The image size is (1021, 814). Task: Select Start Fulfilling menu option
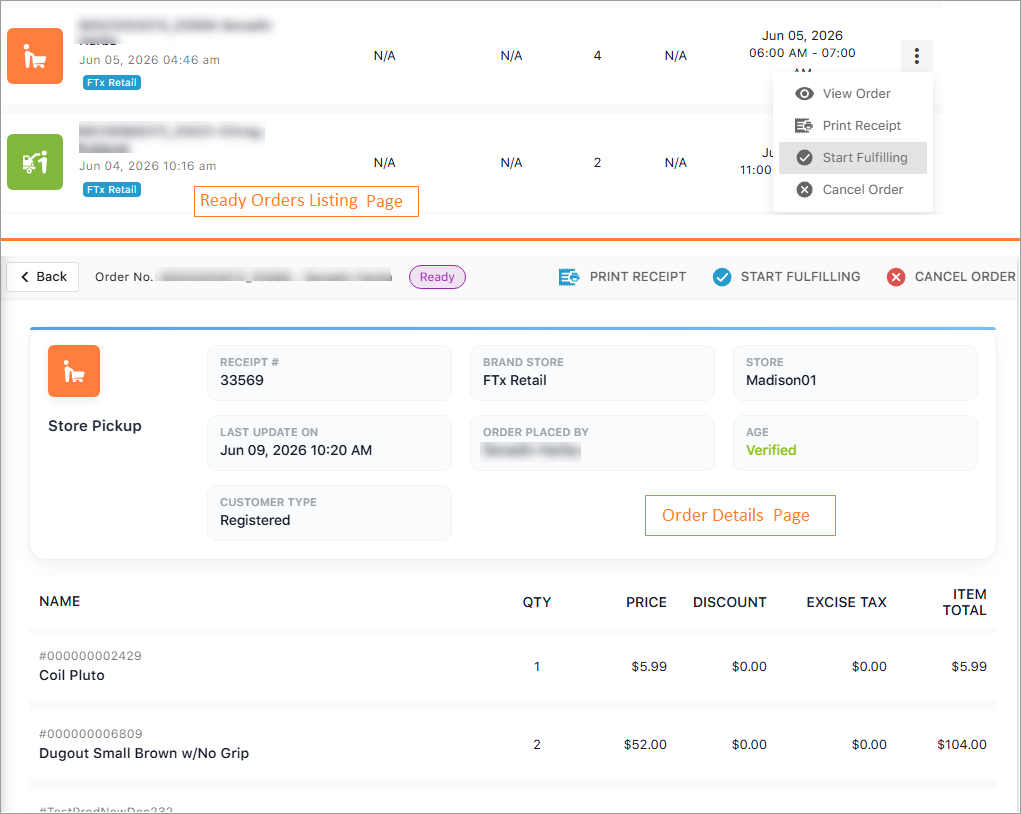(x=852, y=158)
